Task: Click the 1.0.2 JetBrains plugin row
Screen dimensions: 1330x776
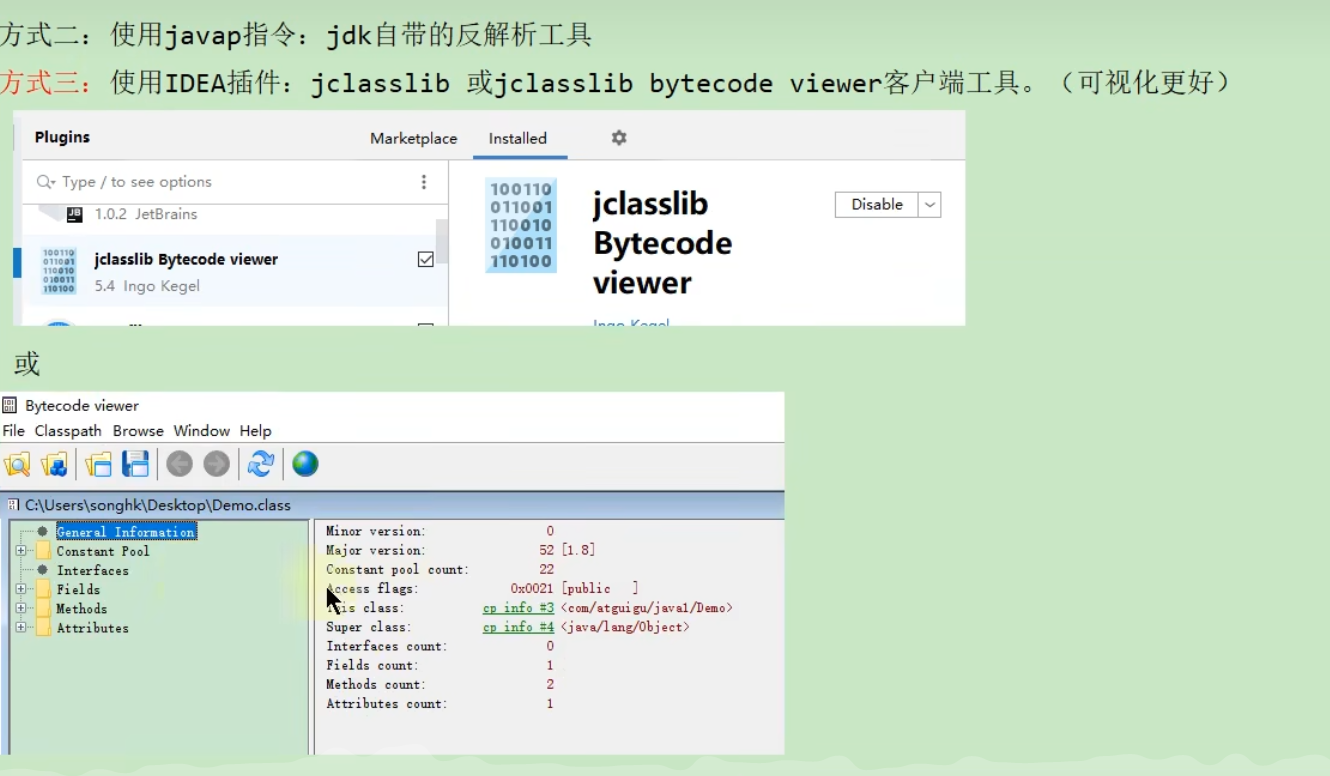Action: coord(146,214)
